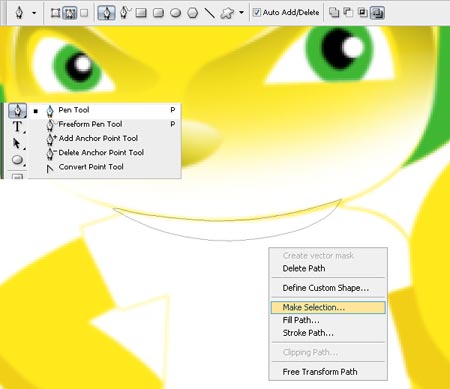The height and width of the screenshot is (389, 450).
Task: Click Intersect path areas icon
Action: (363, 13)
